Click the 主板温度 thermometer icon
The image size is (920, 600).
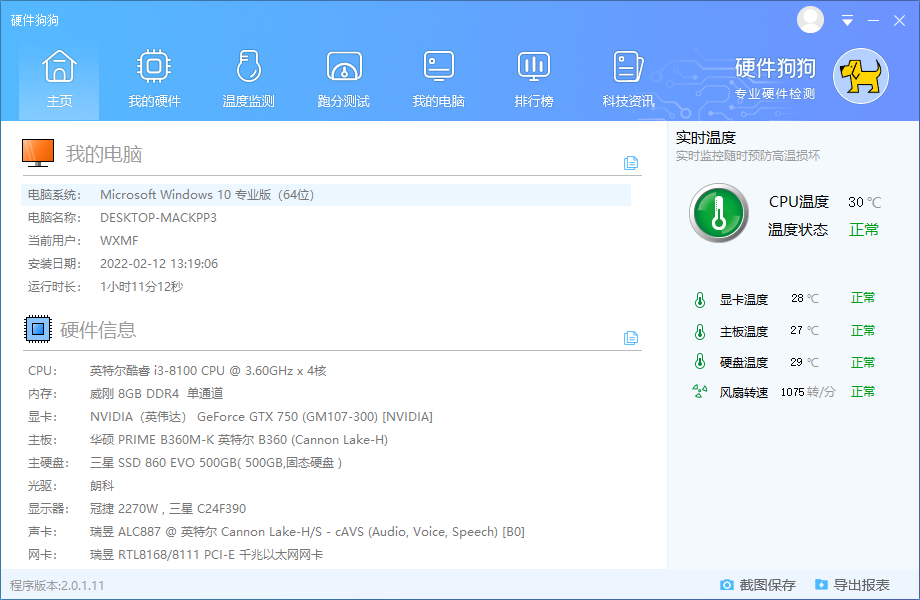coord(700,332)
